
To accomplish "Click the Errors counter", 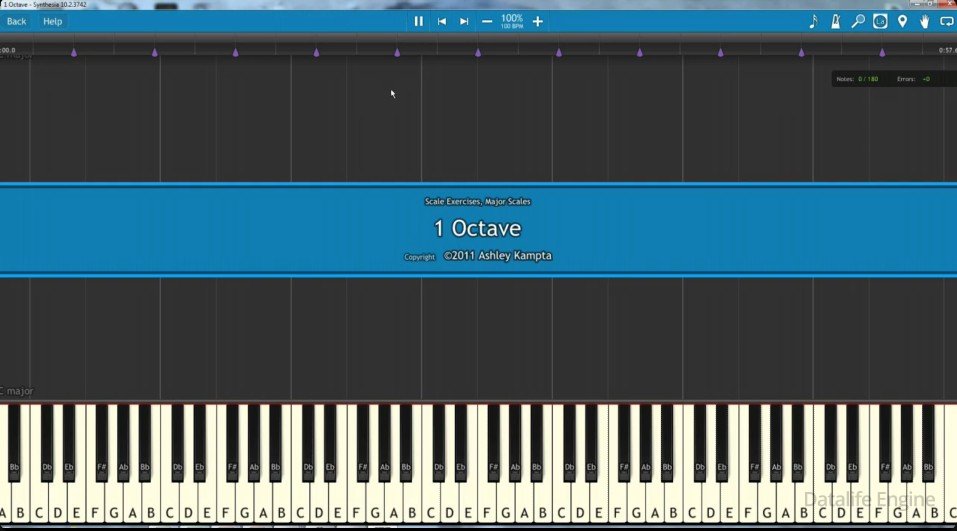I will click(914, 79).
